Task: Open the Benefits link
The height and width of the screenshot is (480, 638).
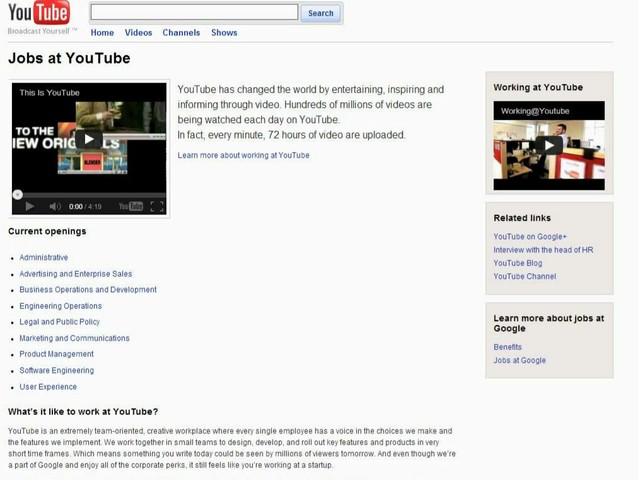Action: click(507, 347)
